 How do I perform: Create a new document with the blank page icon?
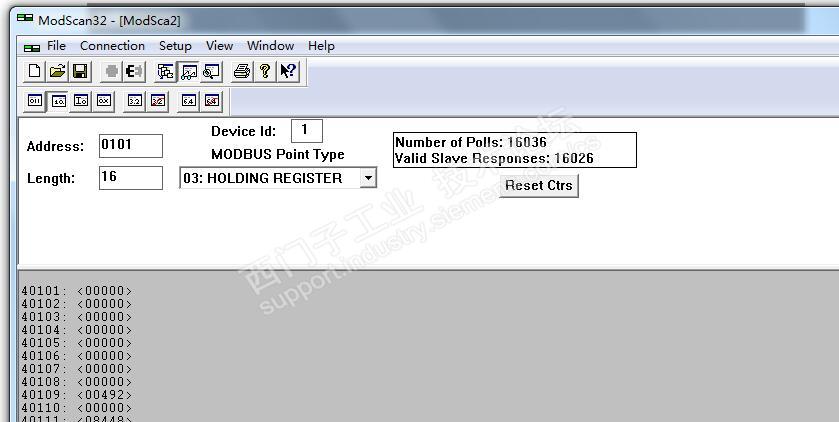coord(35,71)
